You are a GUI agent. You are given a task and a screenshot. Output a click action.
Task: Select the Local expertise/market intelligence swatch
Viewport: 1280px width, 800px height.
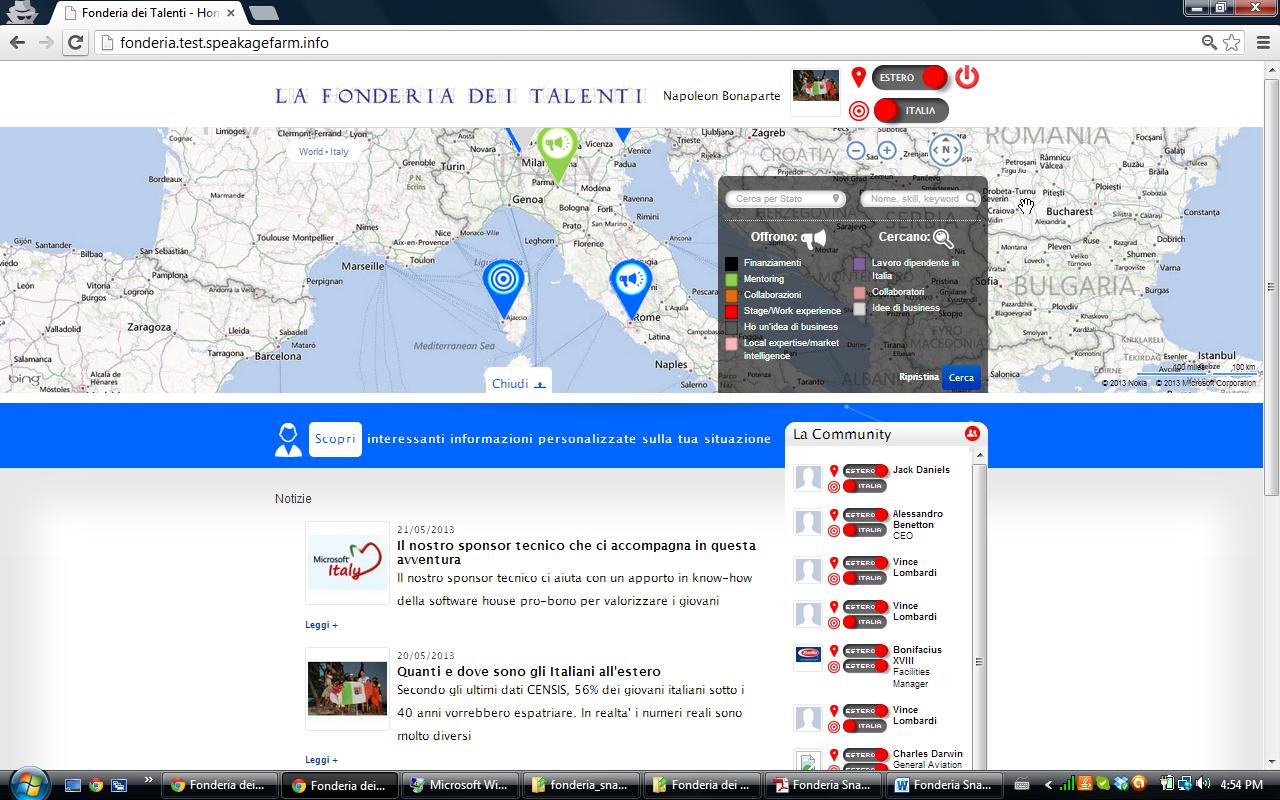[732, 343]
